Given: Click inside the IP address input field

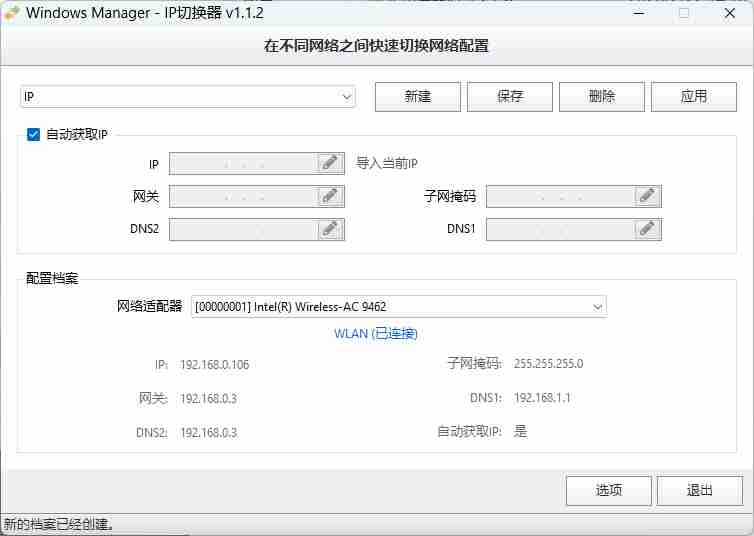Looking at the screenshot, I should pos(243,164).
